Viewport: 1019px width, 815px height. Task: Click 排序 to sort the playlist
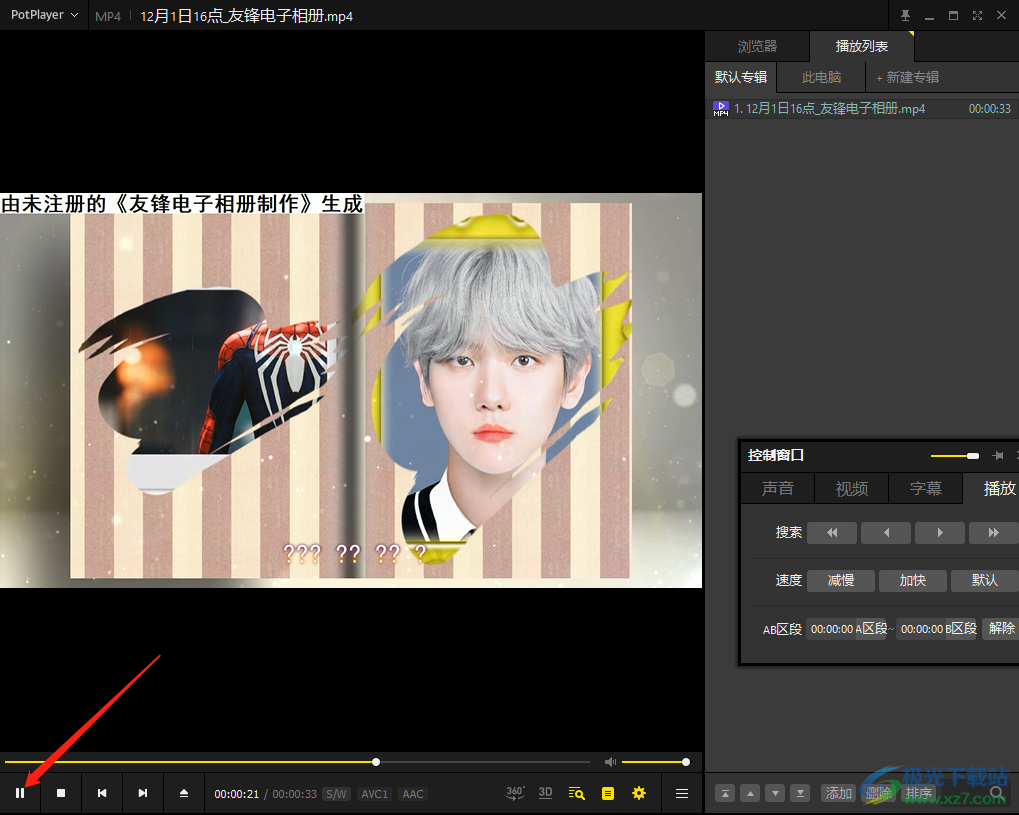[918, 794]
